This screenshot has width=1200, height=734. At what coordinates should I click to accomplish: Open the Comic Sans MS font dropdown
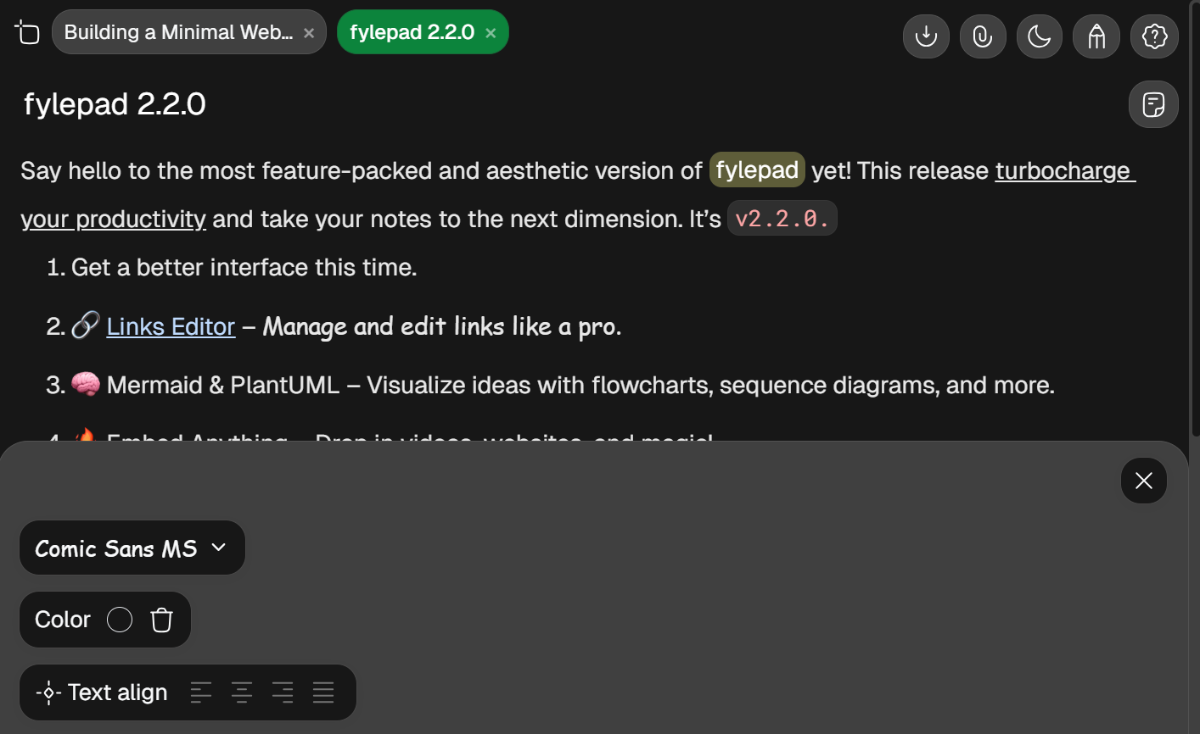pos(132,548)
